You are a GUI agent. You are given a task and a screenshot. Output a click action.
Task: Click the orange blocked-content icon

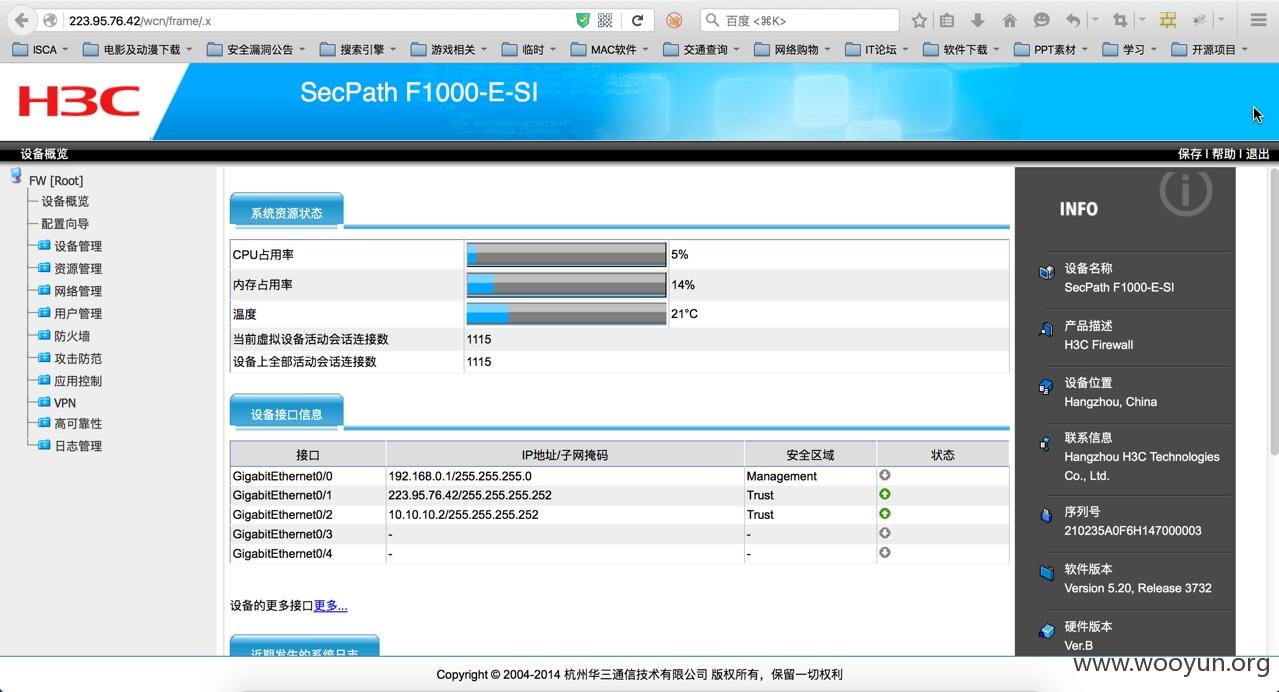(x=674, y=20)
